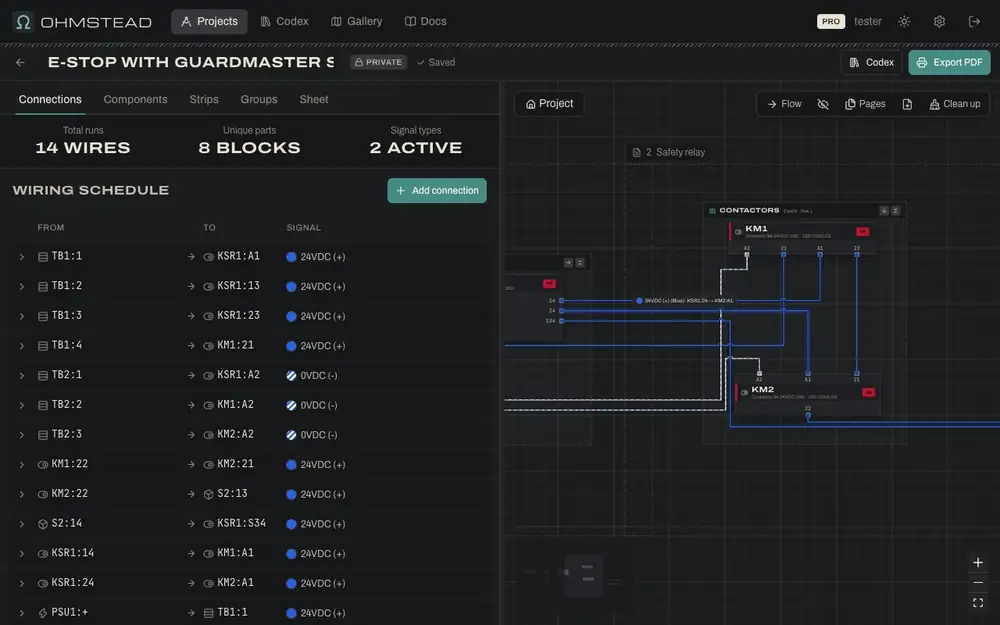Click the log out icon
The width and height of the screenshot is (1000, 625).
[974, 22]
